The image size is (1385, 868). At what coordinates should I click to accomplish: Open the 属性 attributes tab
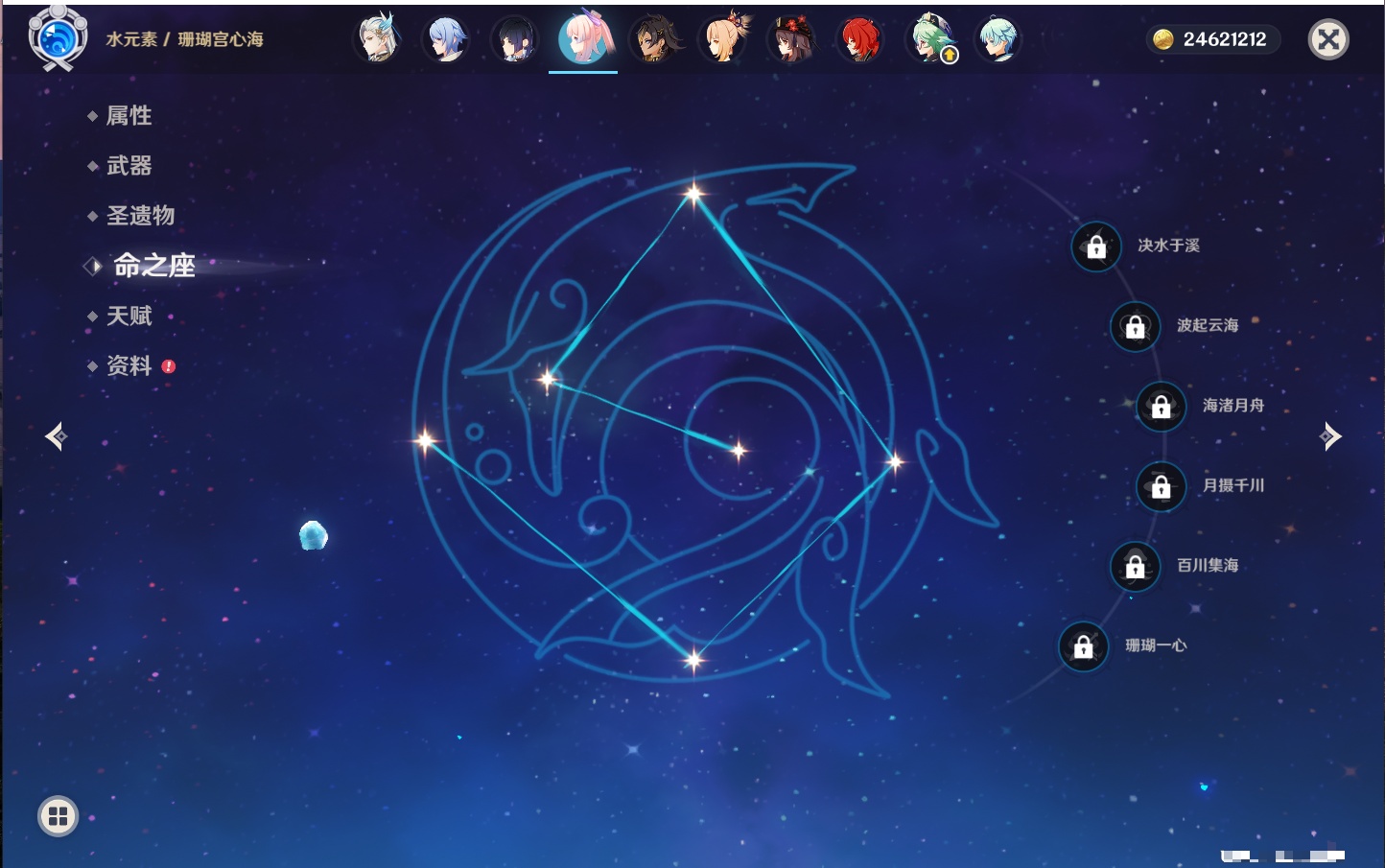pos(129,116)
